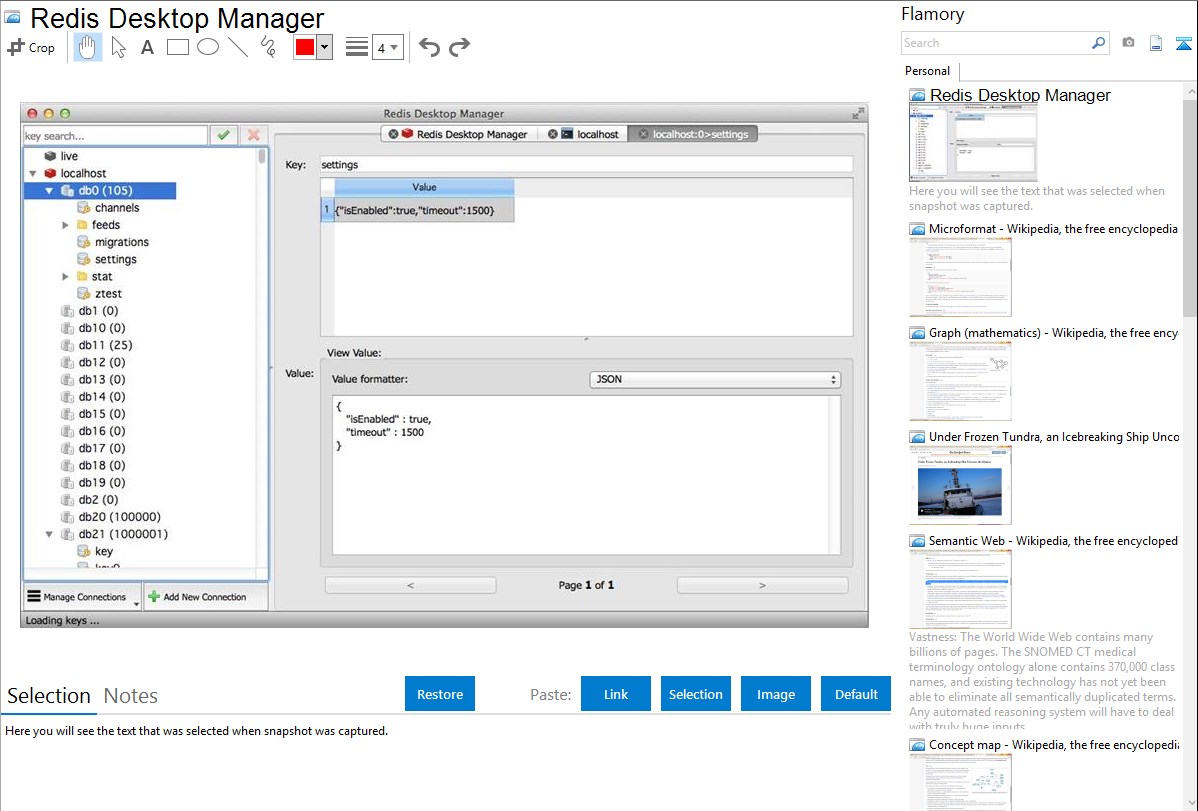Switch to the Notes tab
Image resolution: width=1198 pixels, height=811 pixels.
pos(131,696)
